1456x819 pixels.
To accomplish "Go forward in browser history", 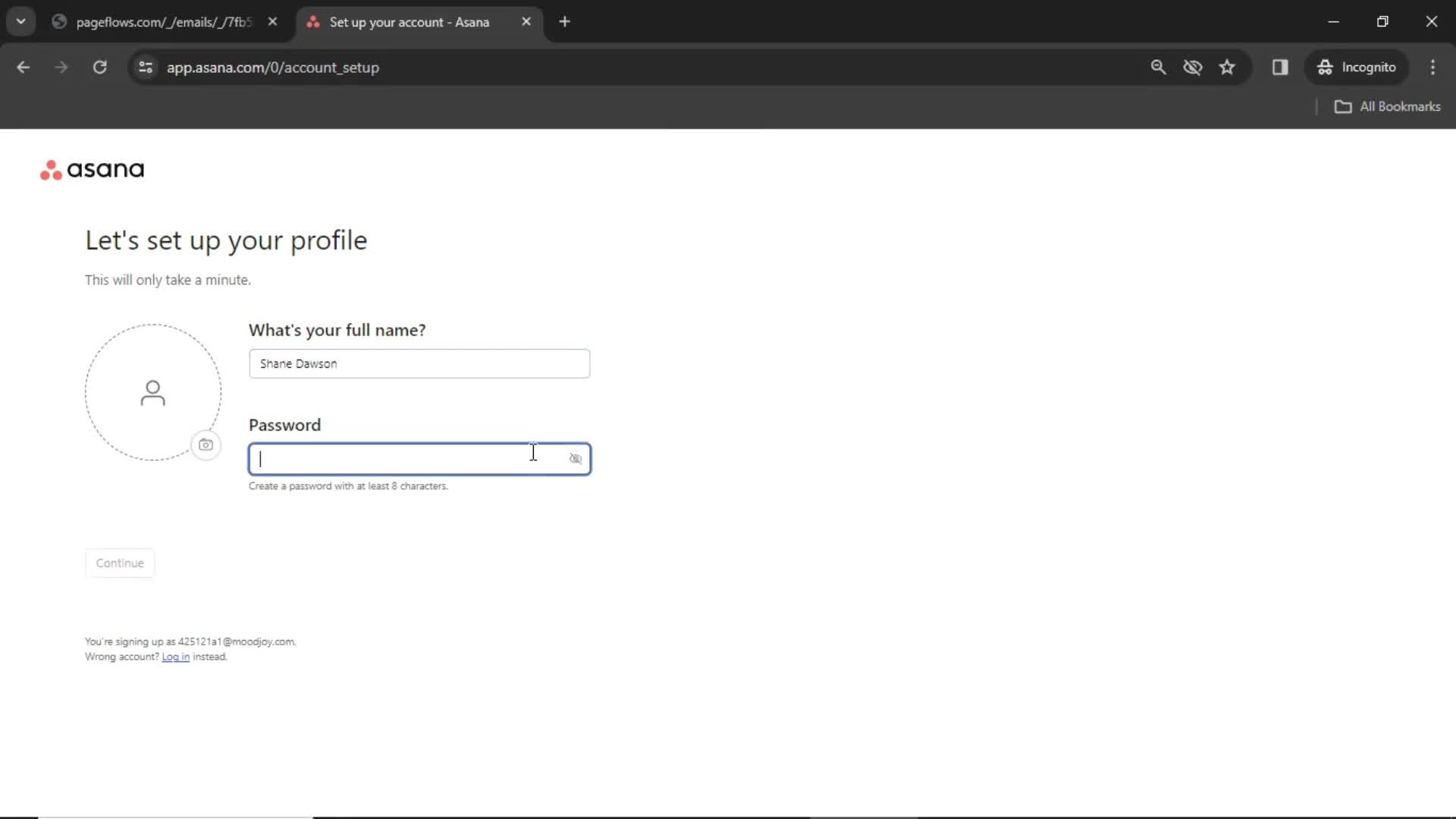I will tap(61, 67).
